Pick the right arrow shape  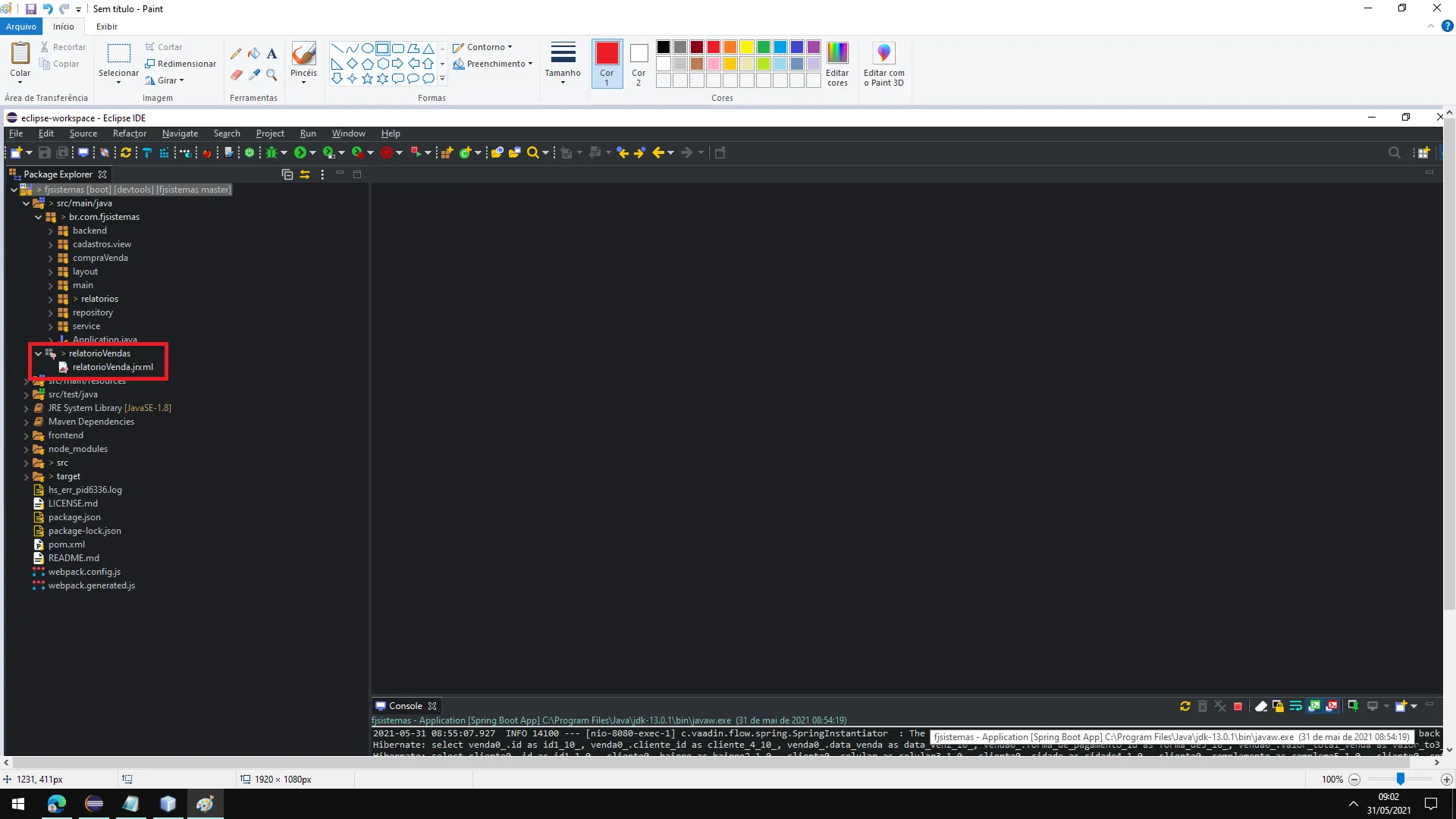pos(397,64)
